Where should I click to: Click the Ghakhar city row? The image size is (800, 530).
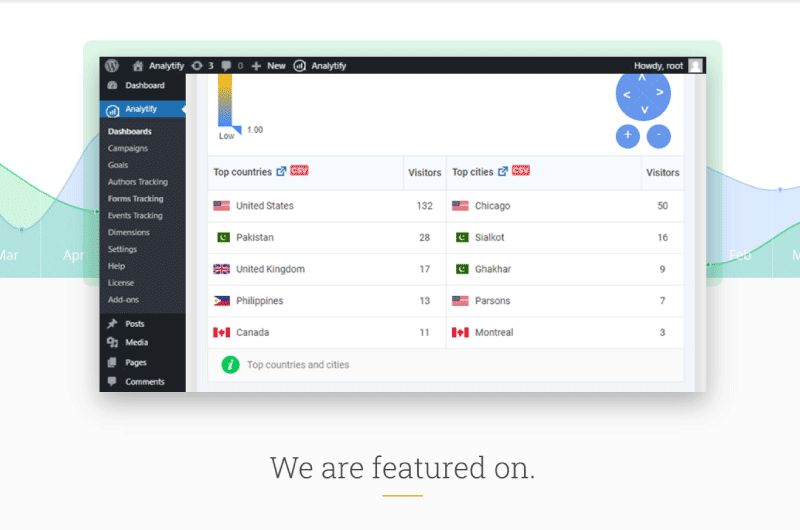[x=565, y=269]
